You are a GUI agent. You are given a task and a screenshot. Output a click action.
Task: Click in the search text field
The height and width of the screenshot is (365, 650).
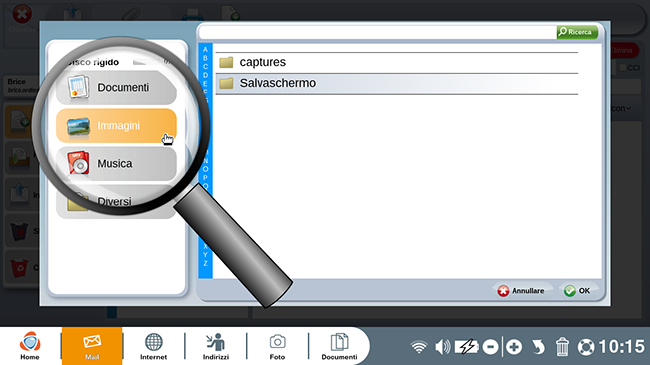(x=378, y=32)
